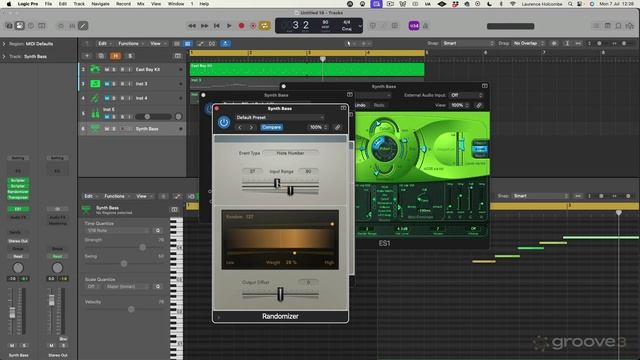Toggle the Metronome button
The height and width of the screenshot is (360, 640).
coord(425,26)
